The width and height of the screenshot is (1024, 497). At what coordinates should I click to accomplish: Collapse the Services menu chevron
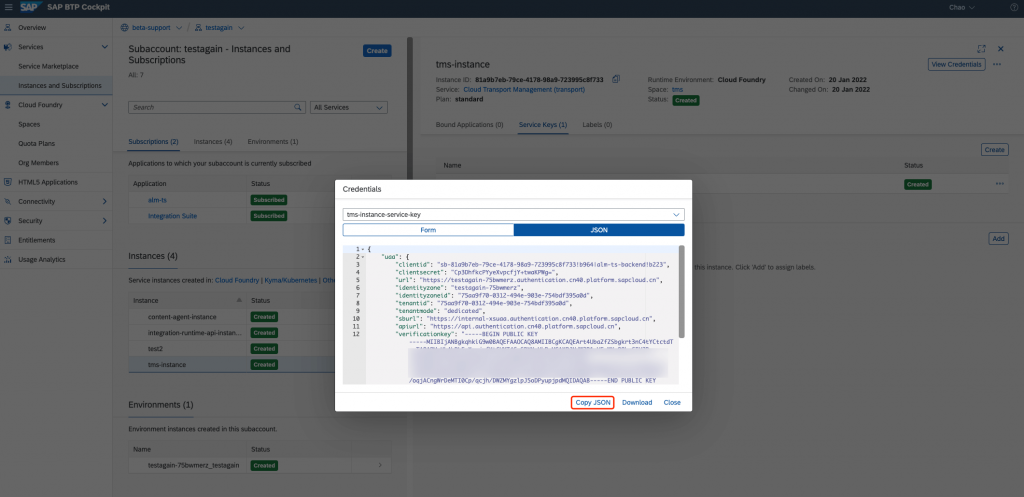click(x=104, y=47)
